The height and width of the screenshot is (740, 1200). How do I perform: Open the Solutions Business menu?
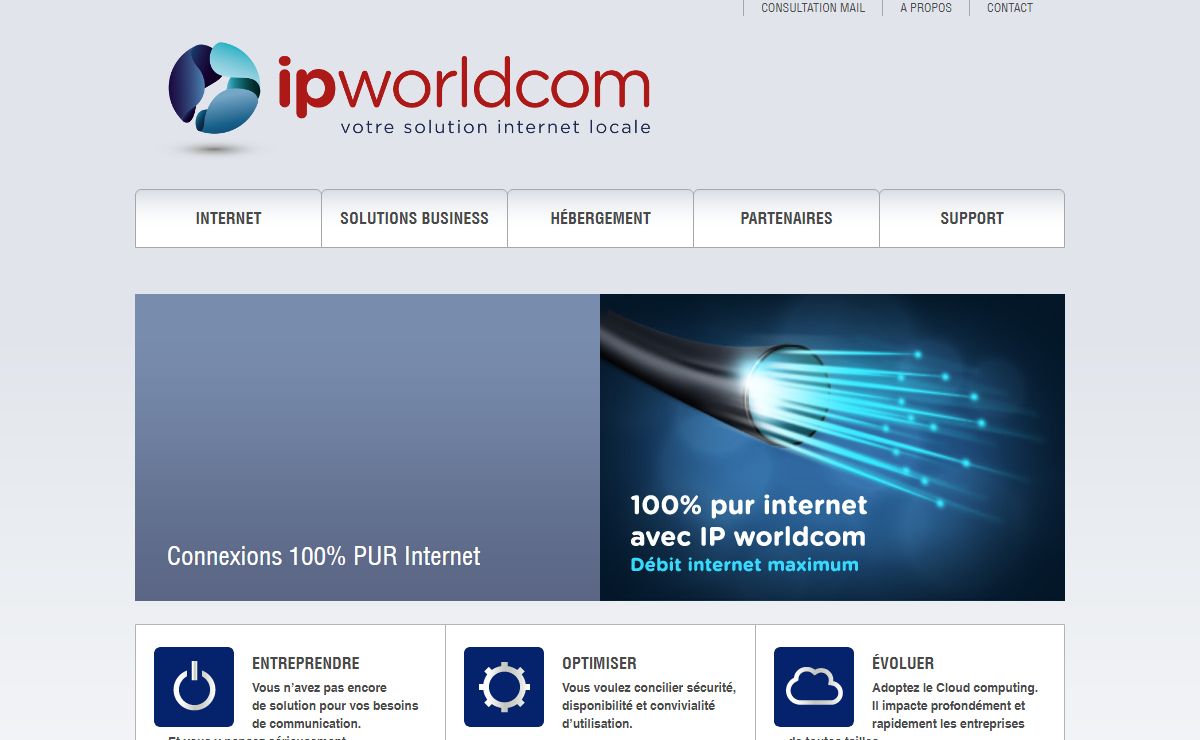tap(414, 218)
